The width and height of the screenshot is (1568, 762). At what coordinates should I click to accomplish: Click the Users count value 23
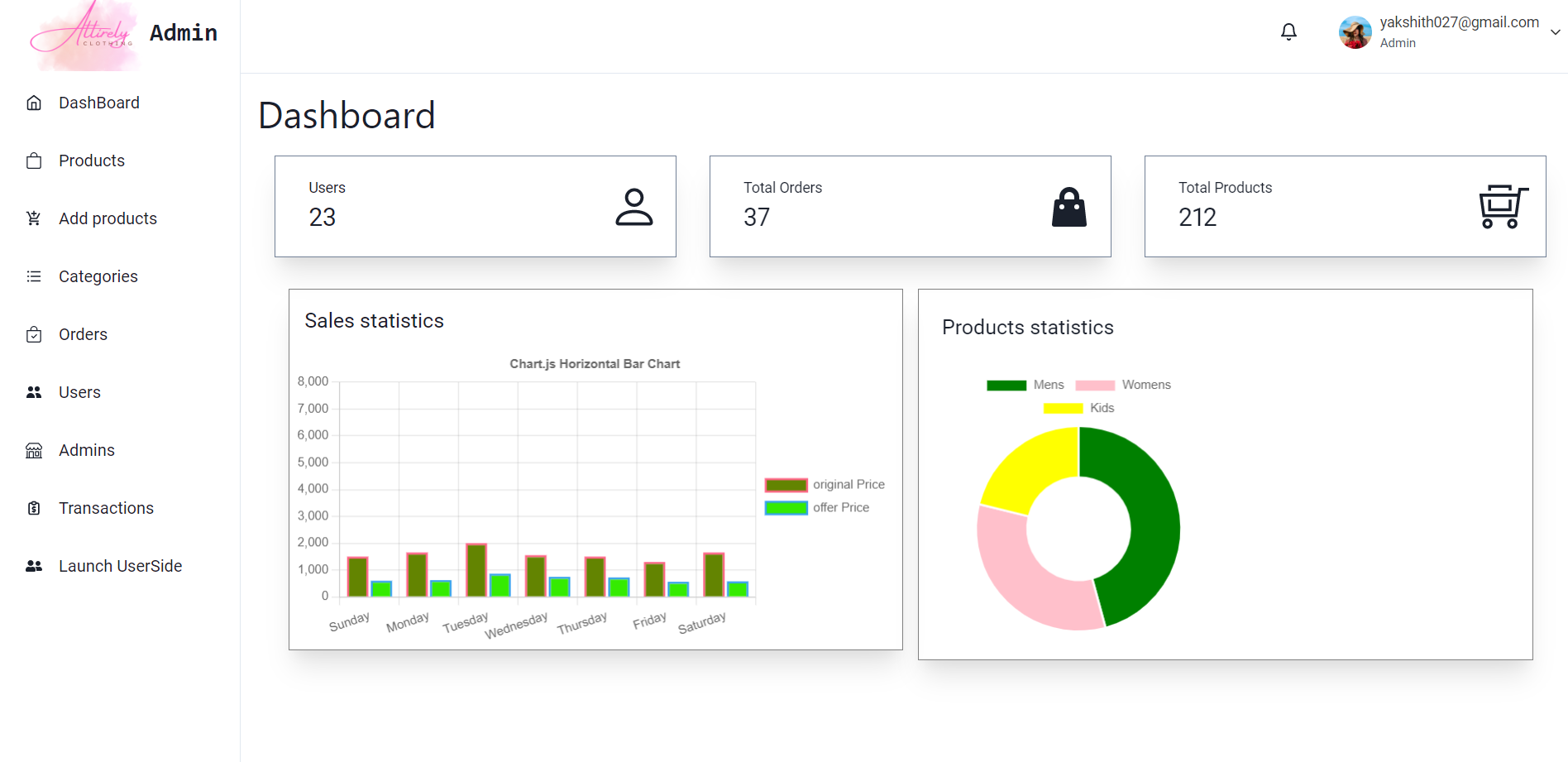tap(322, 217)
